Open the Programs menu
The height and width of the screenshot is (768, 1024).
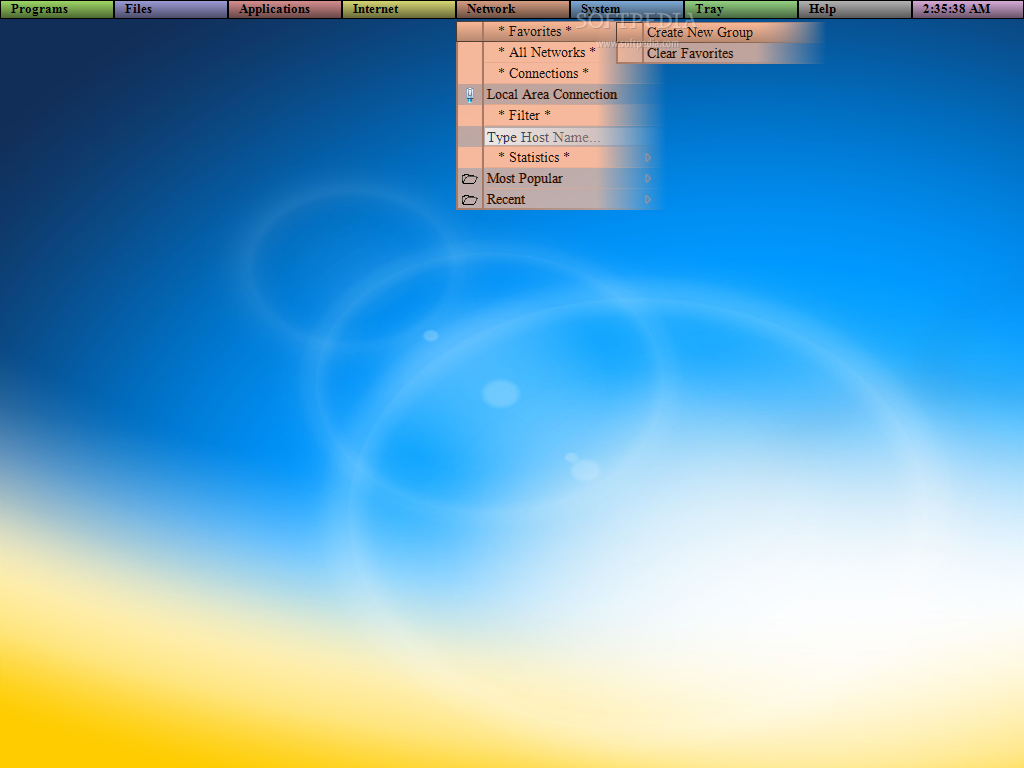[57, 9]
